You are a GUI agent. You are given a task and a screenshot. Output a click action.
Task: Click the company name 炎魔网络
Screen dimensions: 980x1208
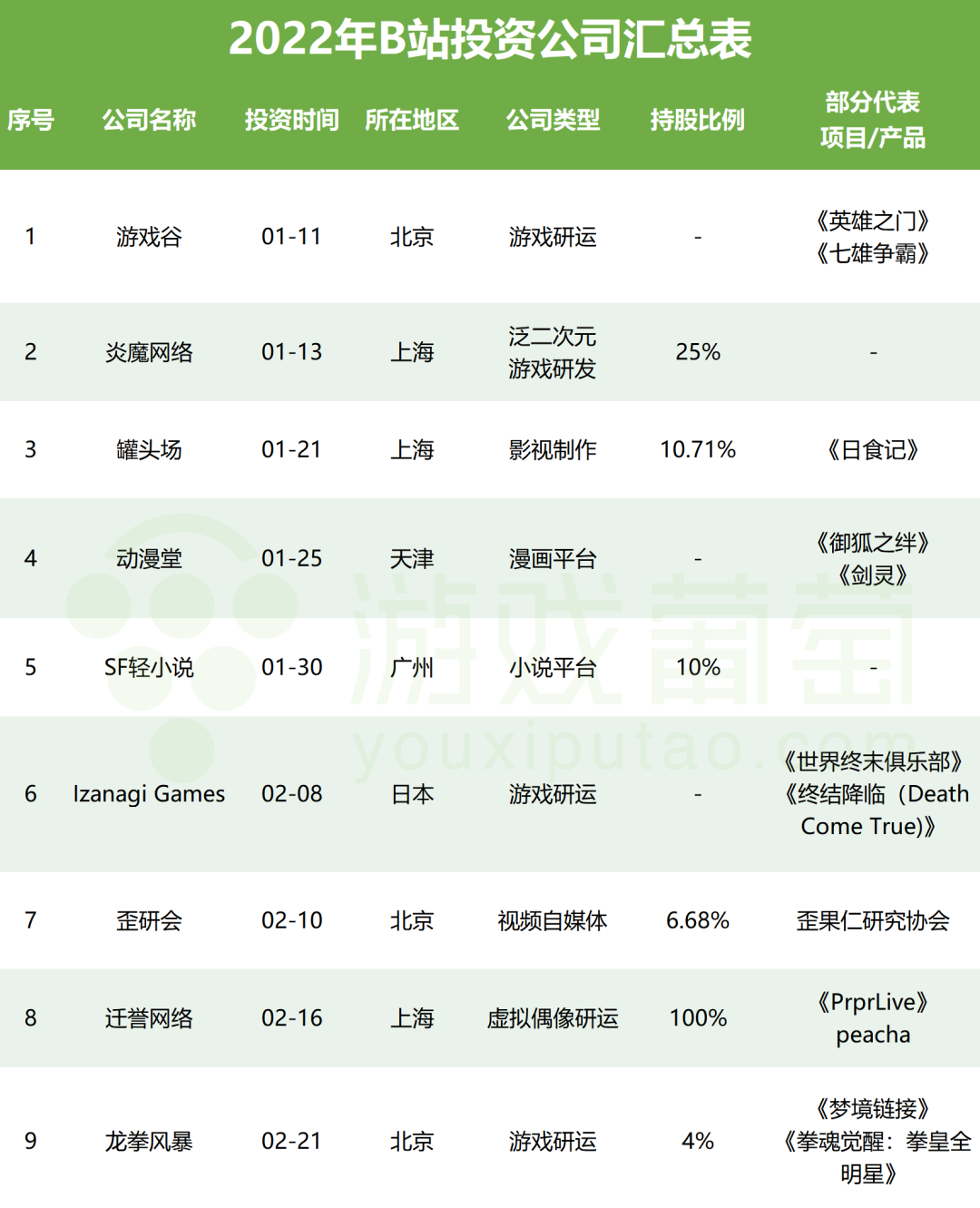149,352
